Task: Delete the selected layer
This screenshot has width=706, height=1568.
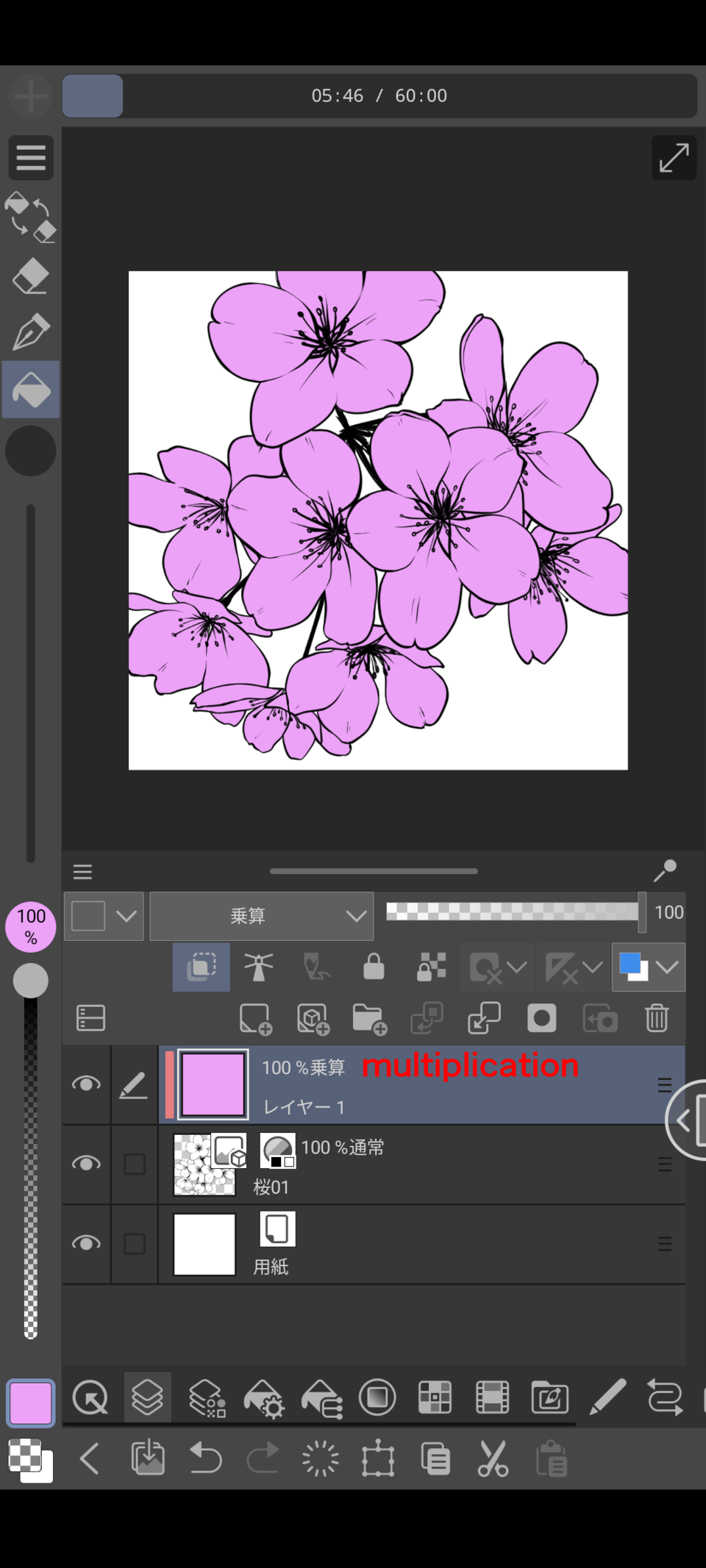Action: click(x=657, y=1019)
